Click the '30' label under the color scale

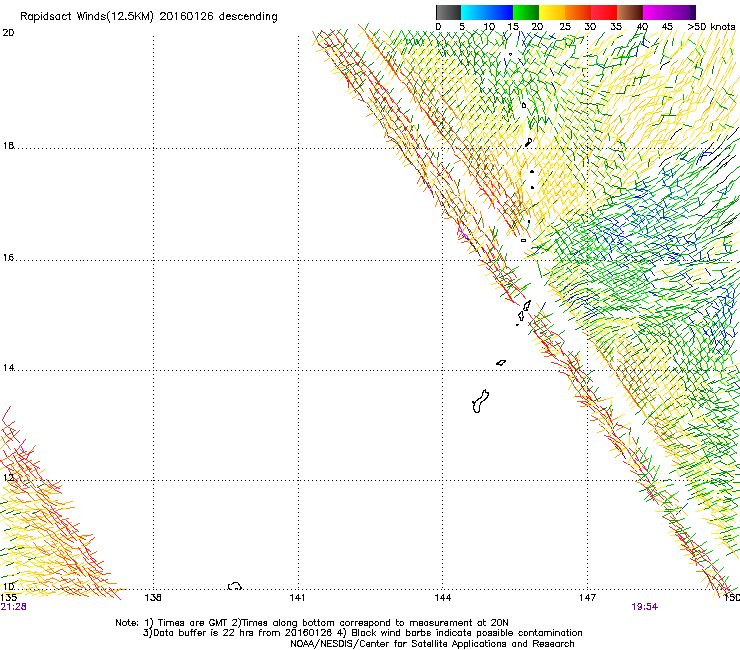click(x=590, y=27)
